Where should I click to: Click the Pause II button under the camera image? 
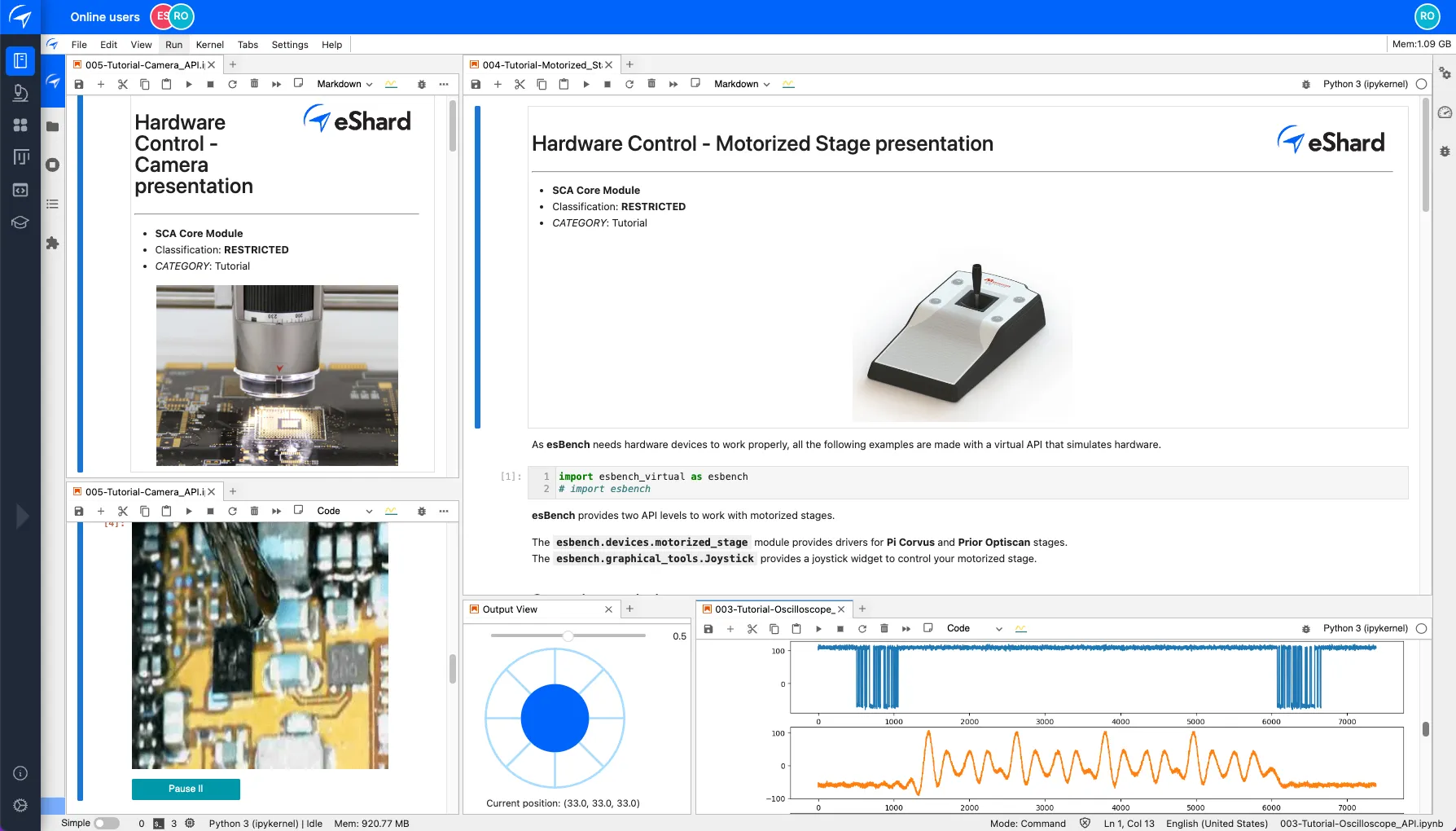pyautogui.click(x=186, y=789)
